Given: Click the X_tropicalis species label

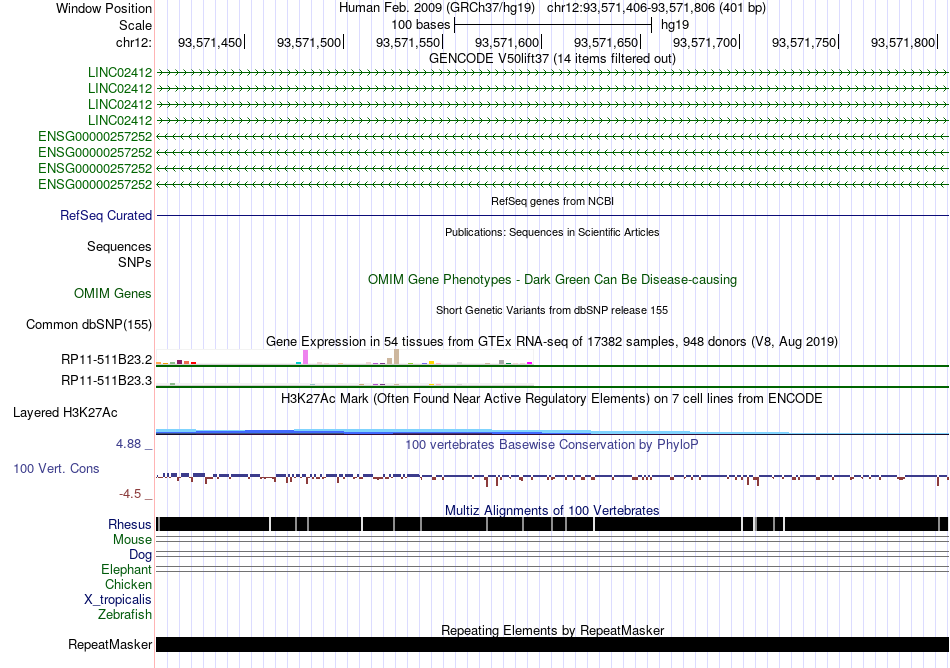Looking at the screenshot, I should click(118, 600).
